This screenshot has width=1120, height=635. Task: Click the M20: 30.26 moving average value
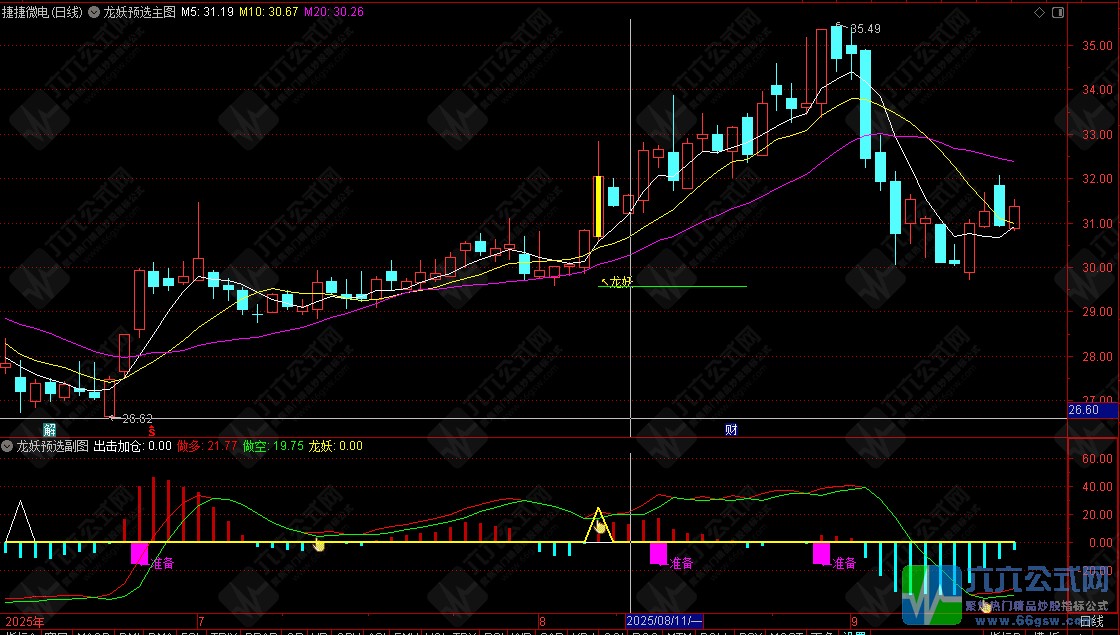click(x=334, y=12)
